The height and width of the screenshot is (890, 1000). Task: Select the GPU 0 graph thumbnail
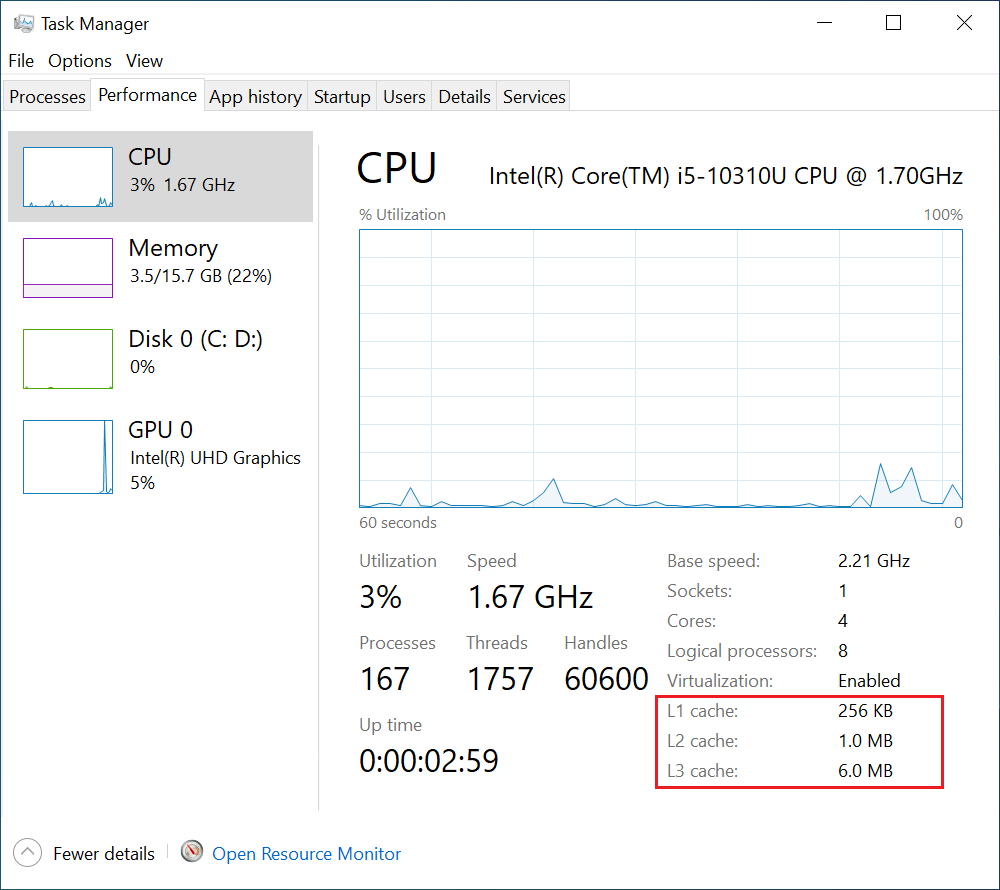coord(67,456)
